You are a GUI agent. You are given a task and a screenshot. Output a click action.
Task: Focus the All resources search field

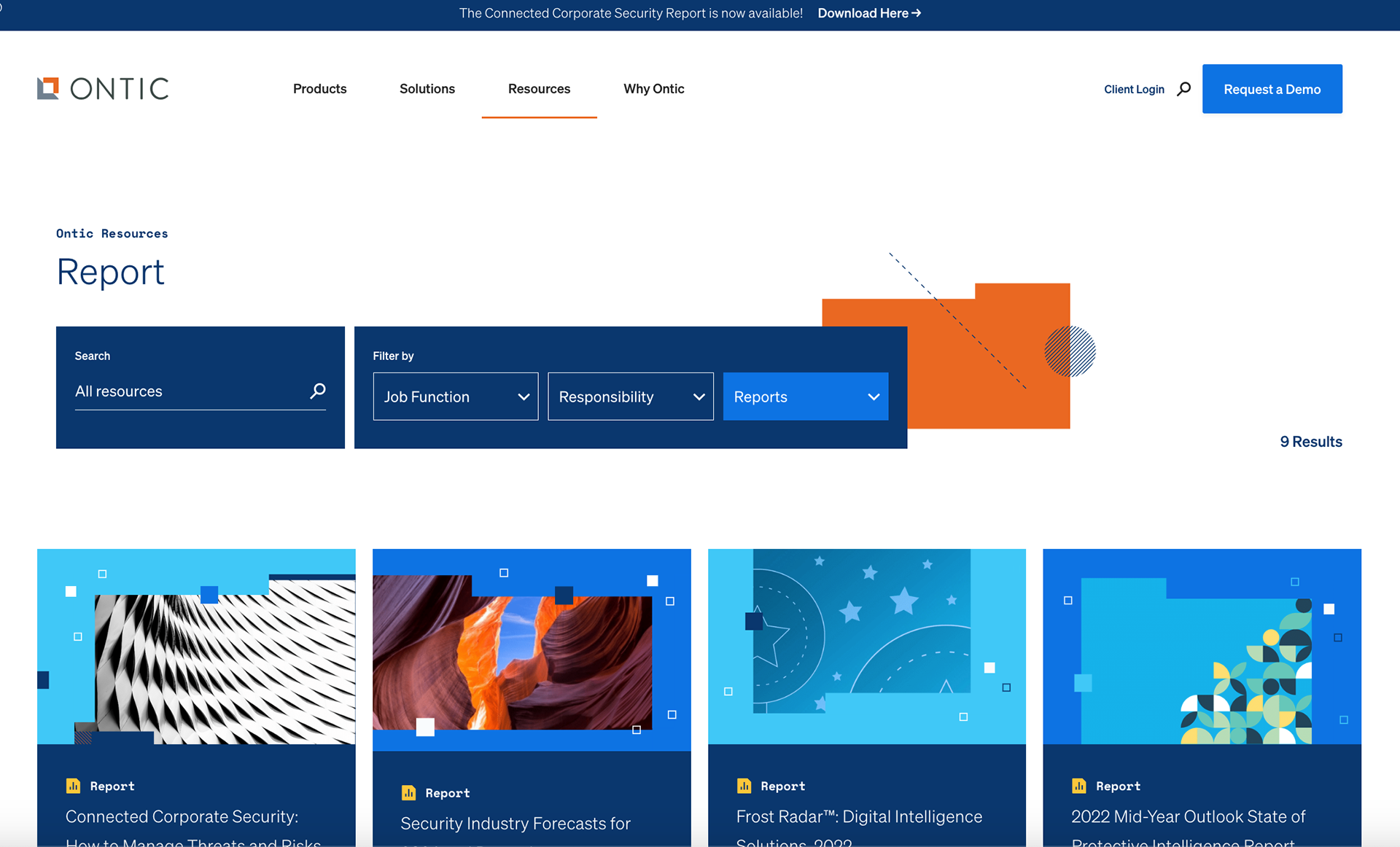(186, 391)
